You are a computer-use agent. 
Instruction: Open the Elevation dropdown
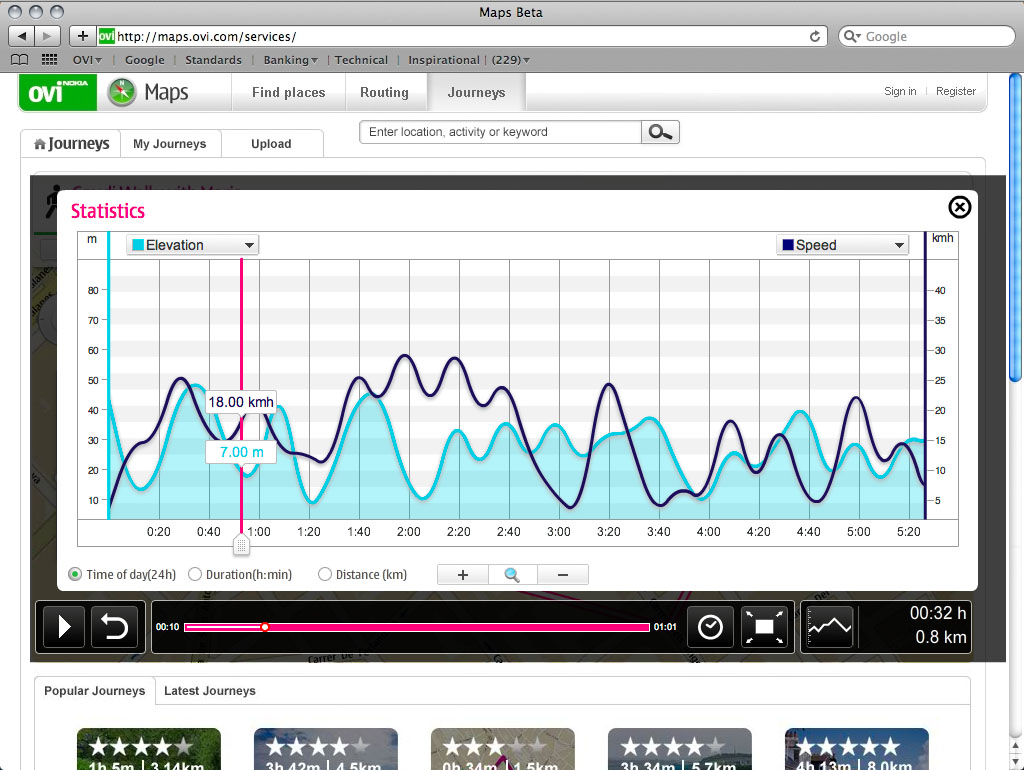(x=193, y=245)
